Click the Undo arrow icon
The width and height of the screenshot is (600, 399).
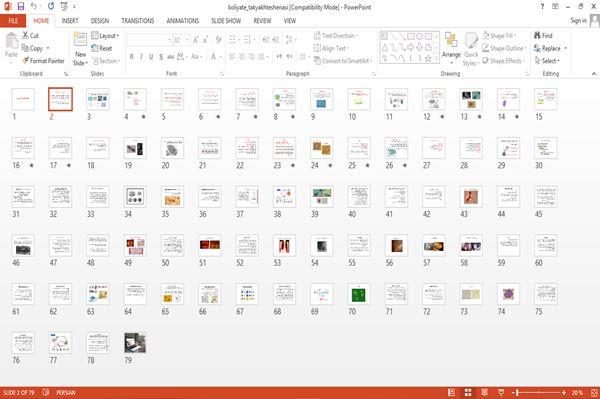tap(34, 7)
